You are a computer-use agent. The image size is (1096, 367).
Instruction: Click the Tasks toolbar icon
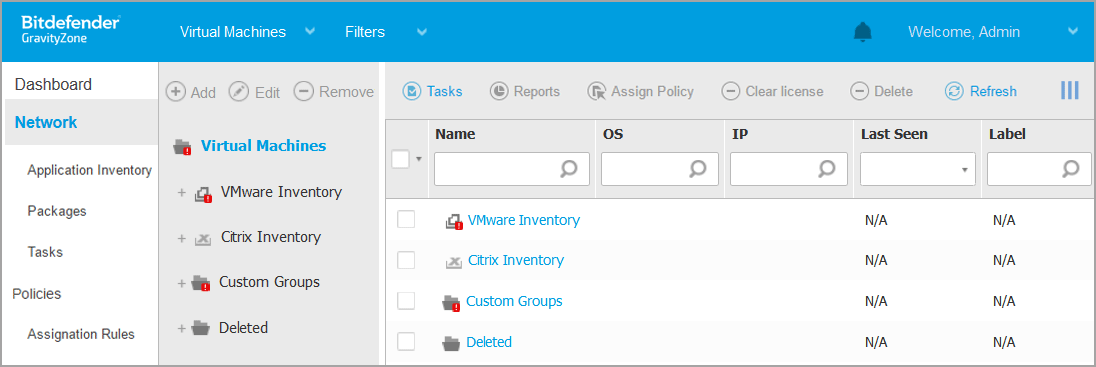click(412, 91)
